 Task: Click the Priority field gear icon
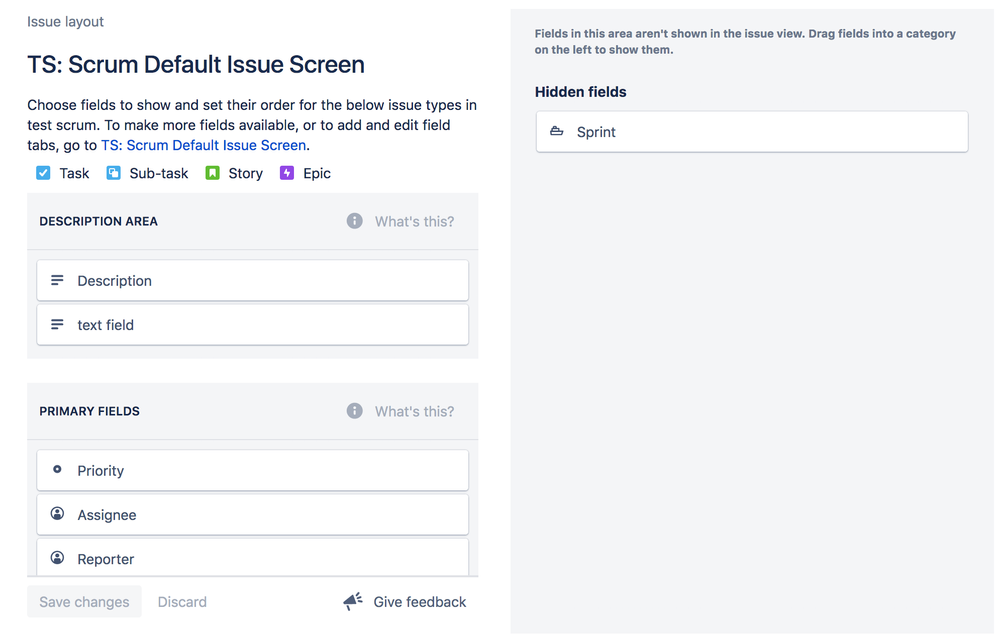pyautogui.click(x=58, y=470)
